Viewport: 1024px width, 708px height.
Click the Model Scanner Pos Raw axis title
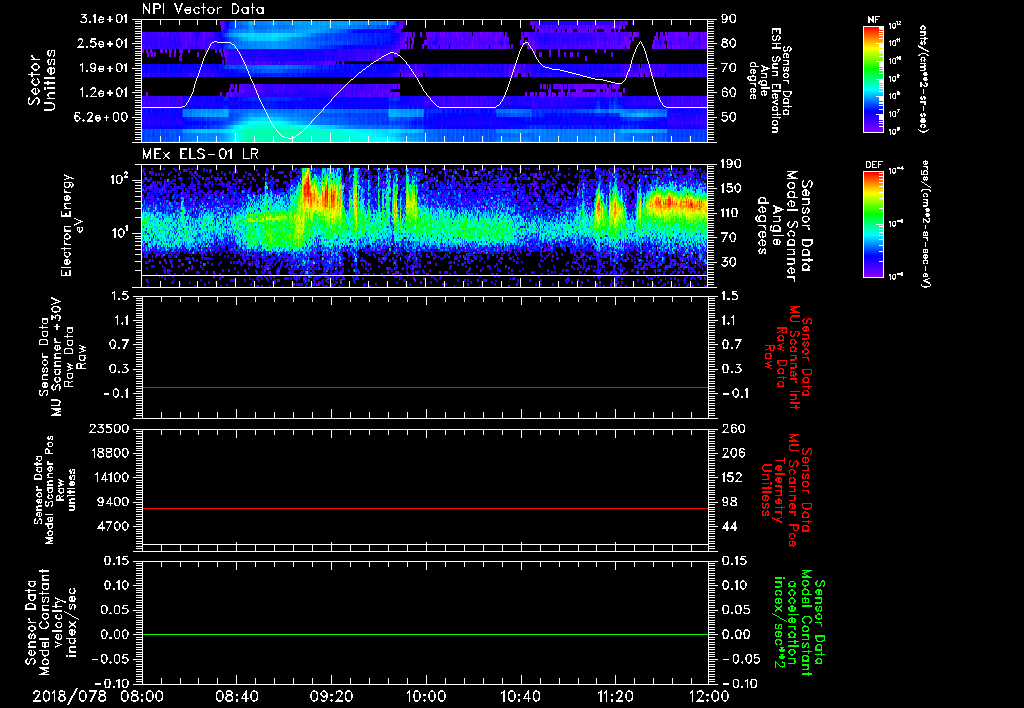point(56,490)
